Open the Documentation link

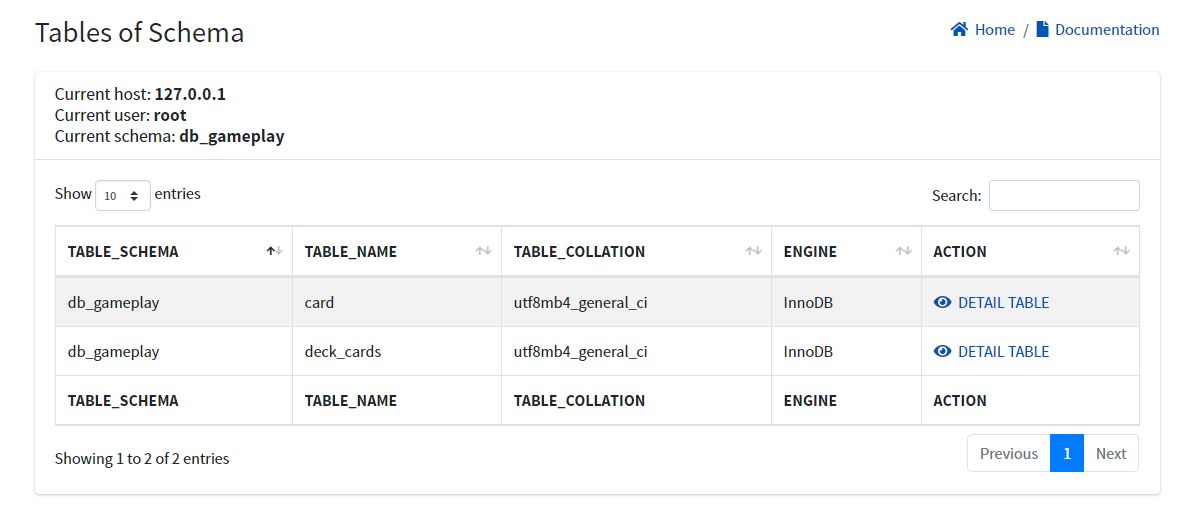coord(1107,30)
